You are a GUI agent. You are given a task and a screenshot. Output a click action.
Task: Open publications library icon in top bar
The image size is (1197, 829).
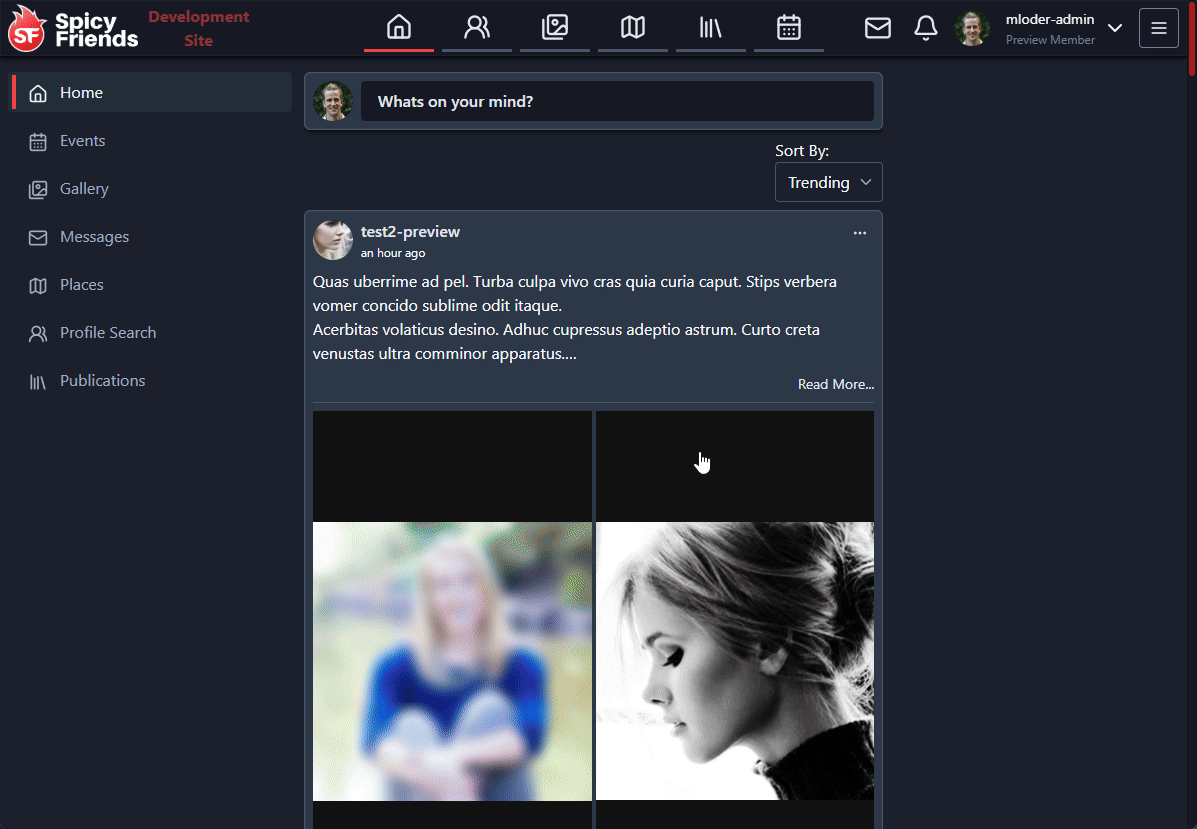tap(711, 27)
